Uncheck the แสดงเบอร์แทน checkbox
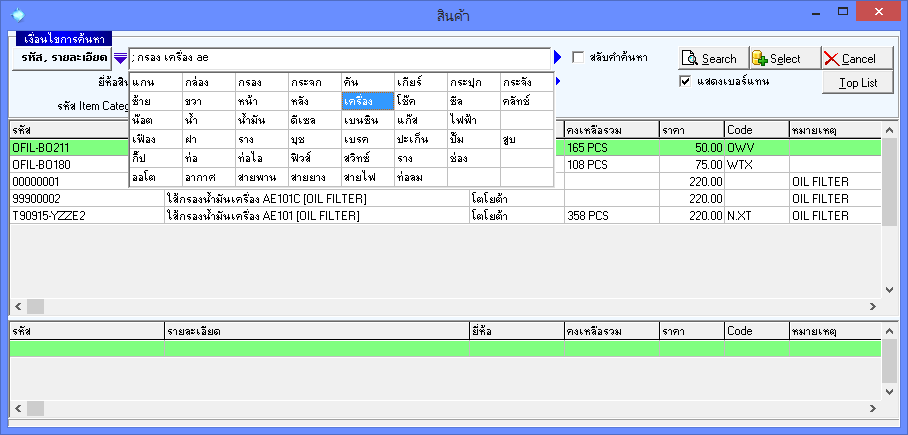 click(x=685, y=81)
